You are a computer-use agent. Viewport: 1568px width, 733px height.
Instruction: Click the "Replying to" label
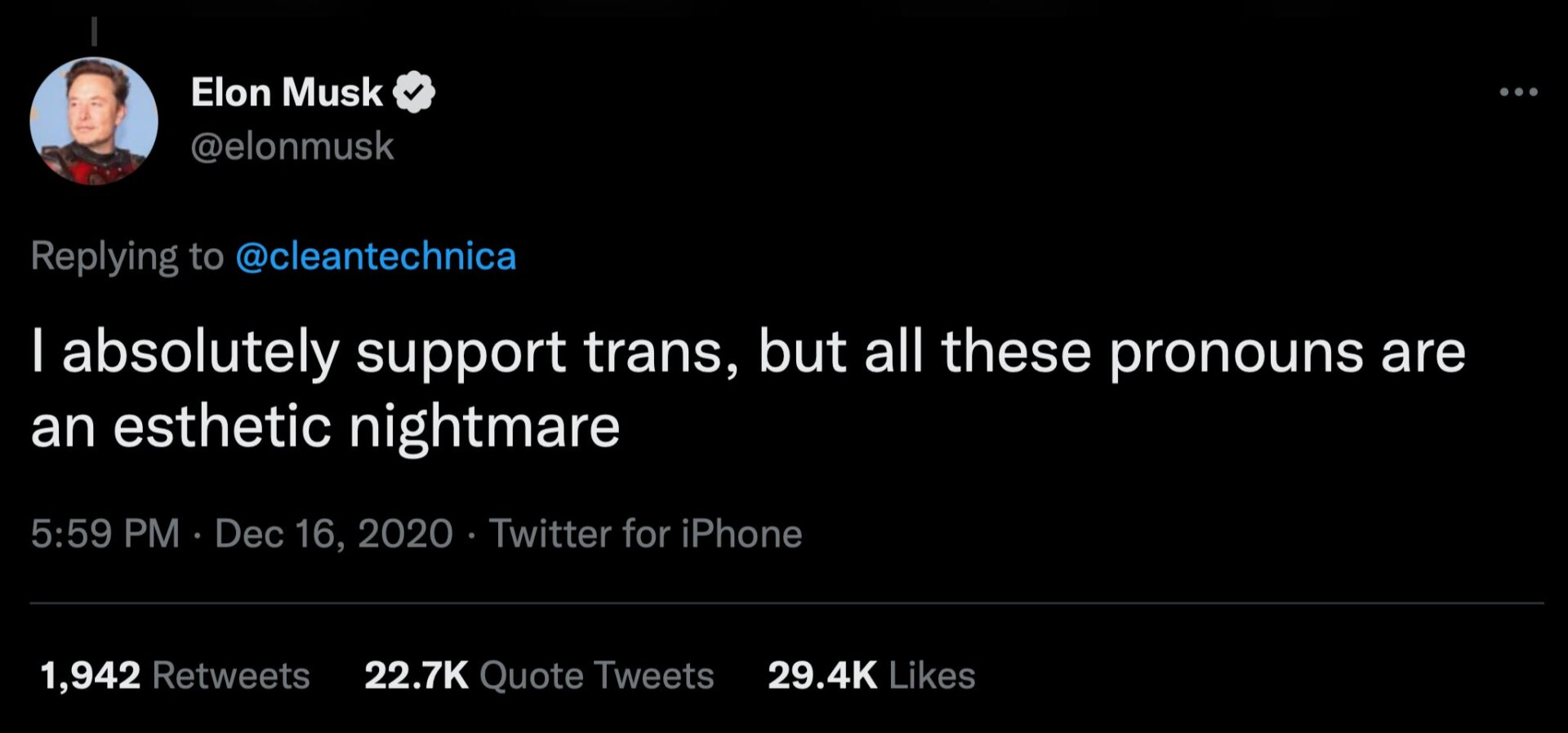pos(127,256)
